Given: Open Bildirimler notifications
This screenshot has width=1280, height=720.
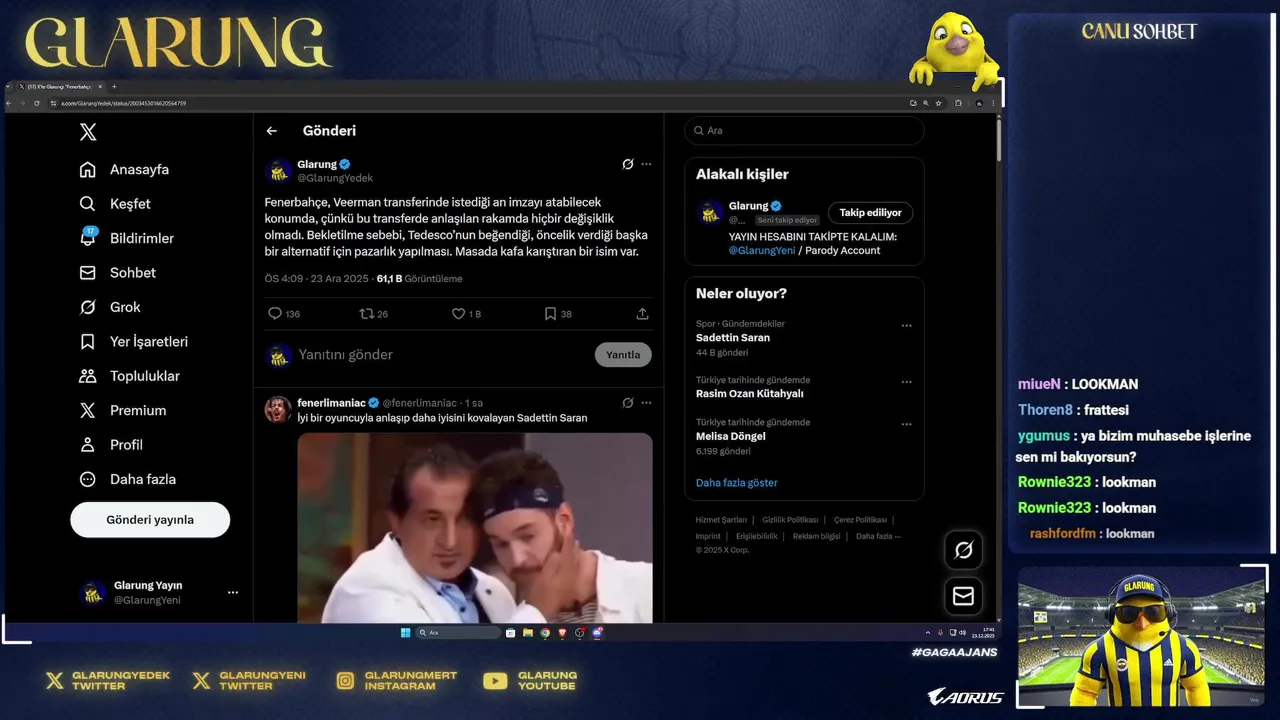Looking at the screenshot, I should pyautogui.click(x=128, y=238).
